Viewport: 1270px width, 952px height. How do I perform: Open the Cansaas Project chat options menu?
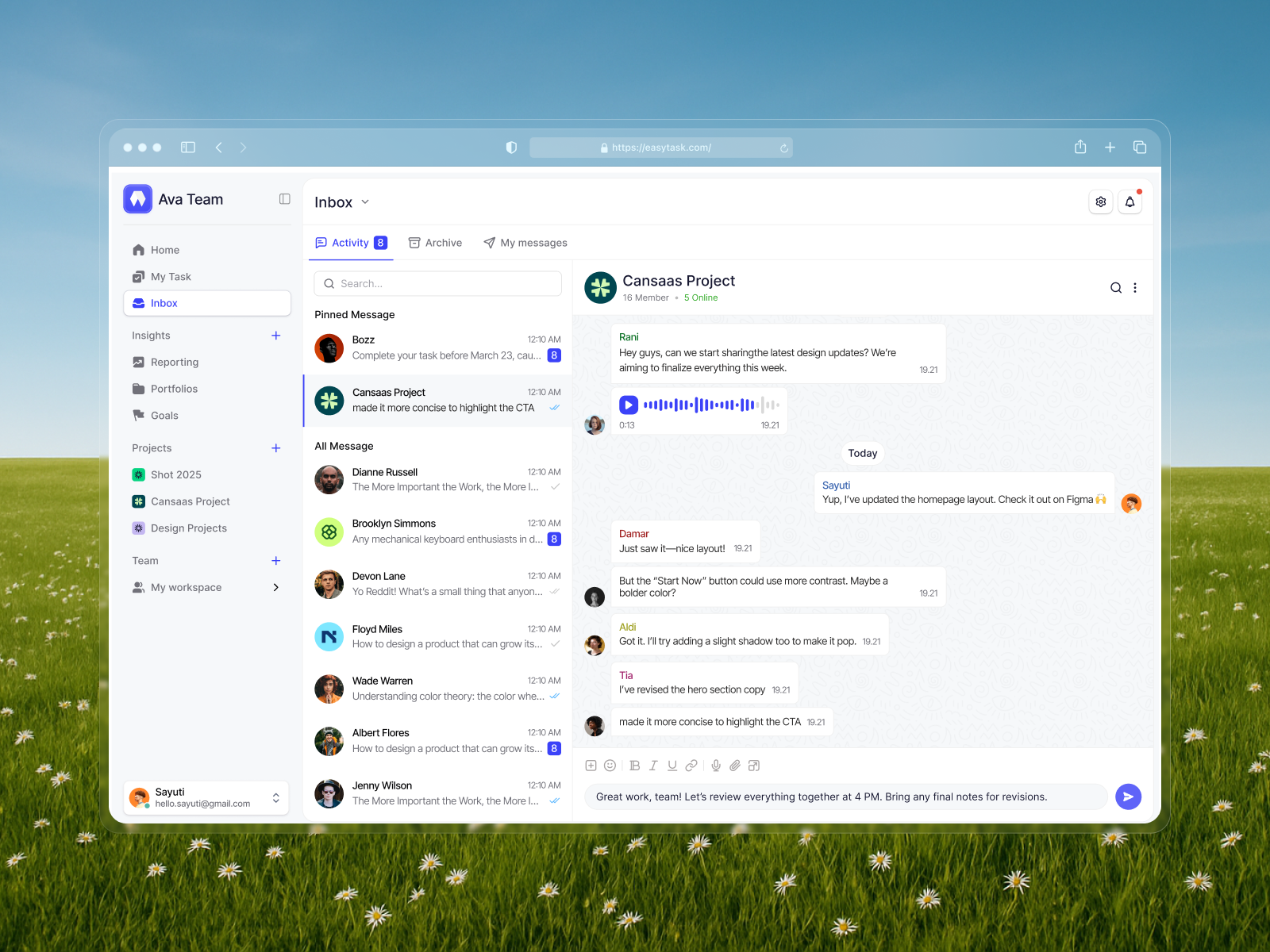[x=1136, y=288]
